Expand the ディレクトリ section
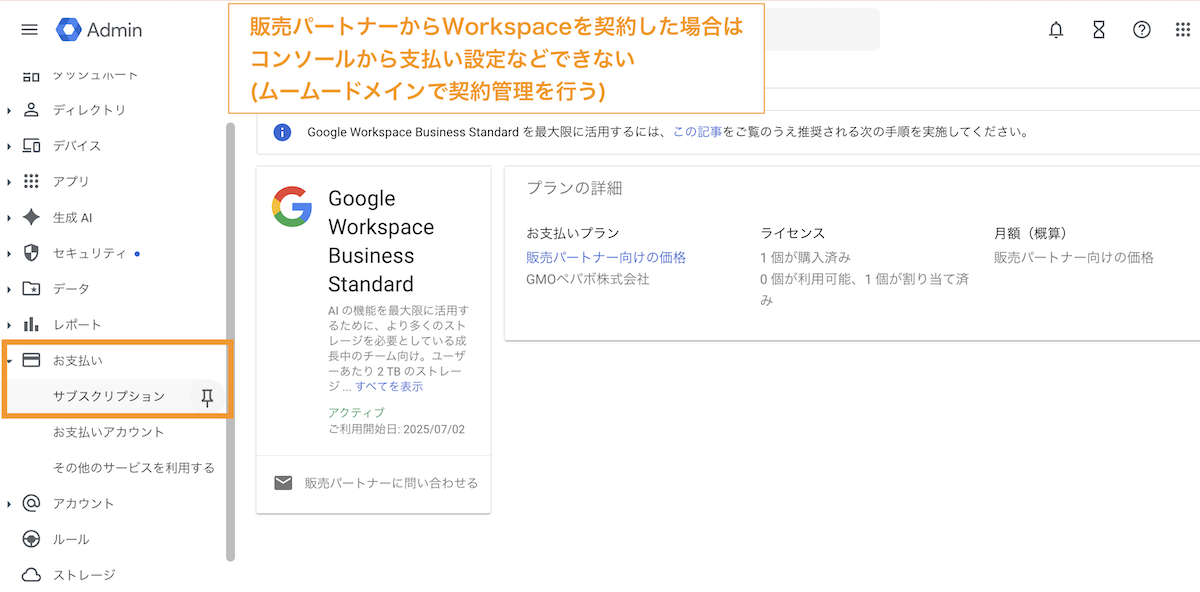The width and height of the screenshot is (1200, 592). click(9, 110)
